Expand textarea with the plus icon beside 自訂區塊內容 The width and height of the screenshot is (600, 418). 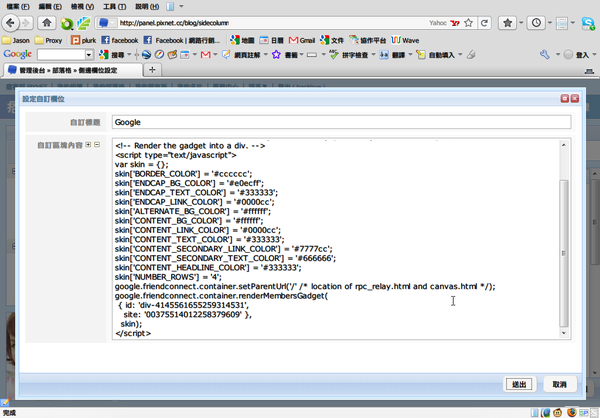(x=88, y=145)
